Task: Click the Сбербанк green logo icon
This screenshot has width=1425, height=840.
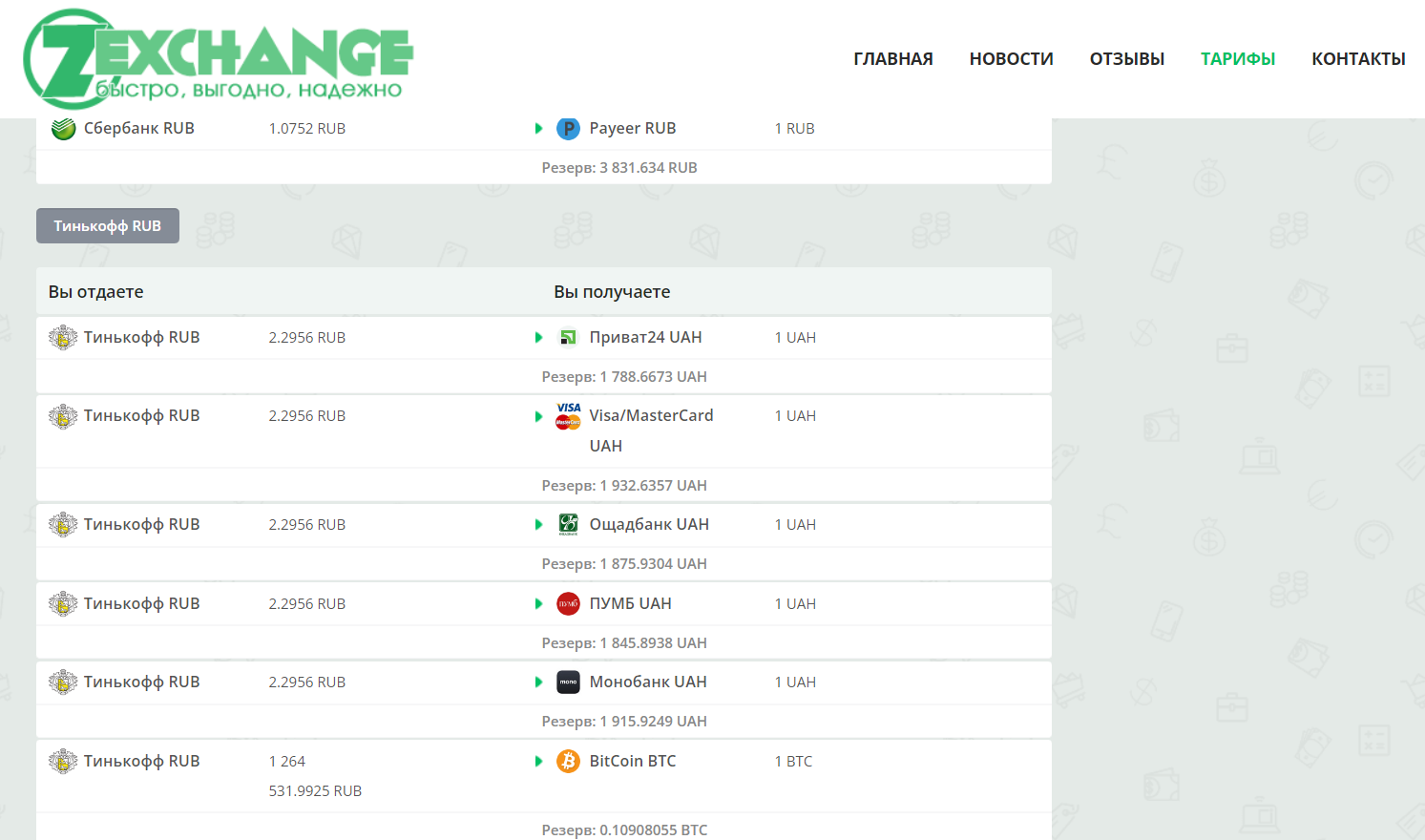Action: pos(64,129)
